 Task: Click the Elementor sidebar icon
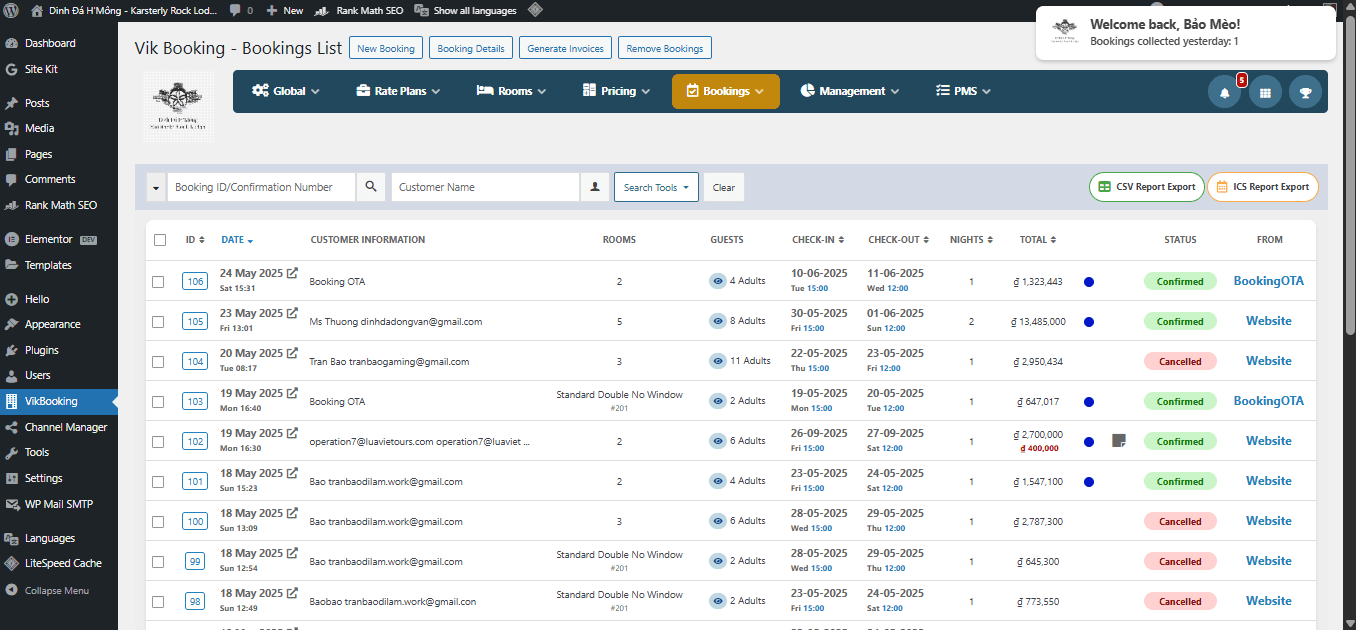(x=11, y=240)
